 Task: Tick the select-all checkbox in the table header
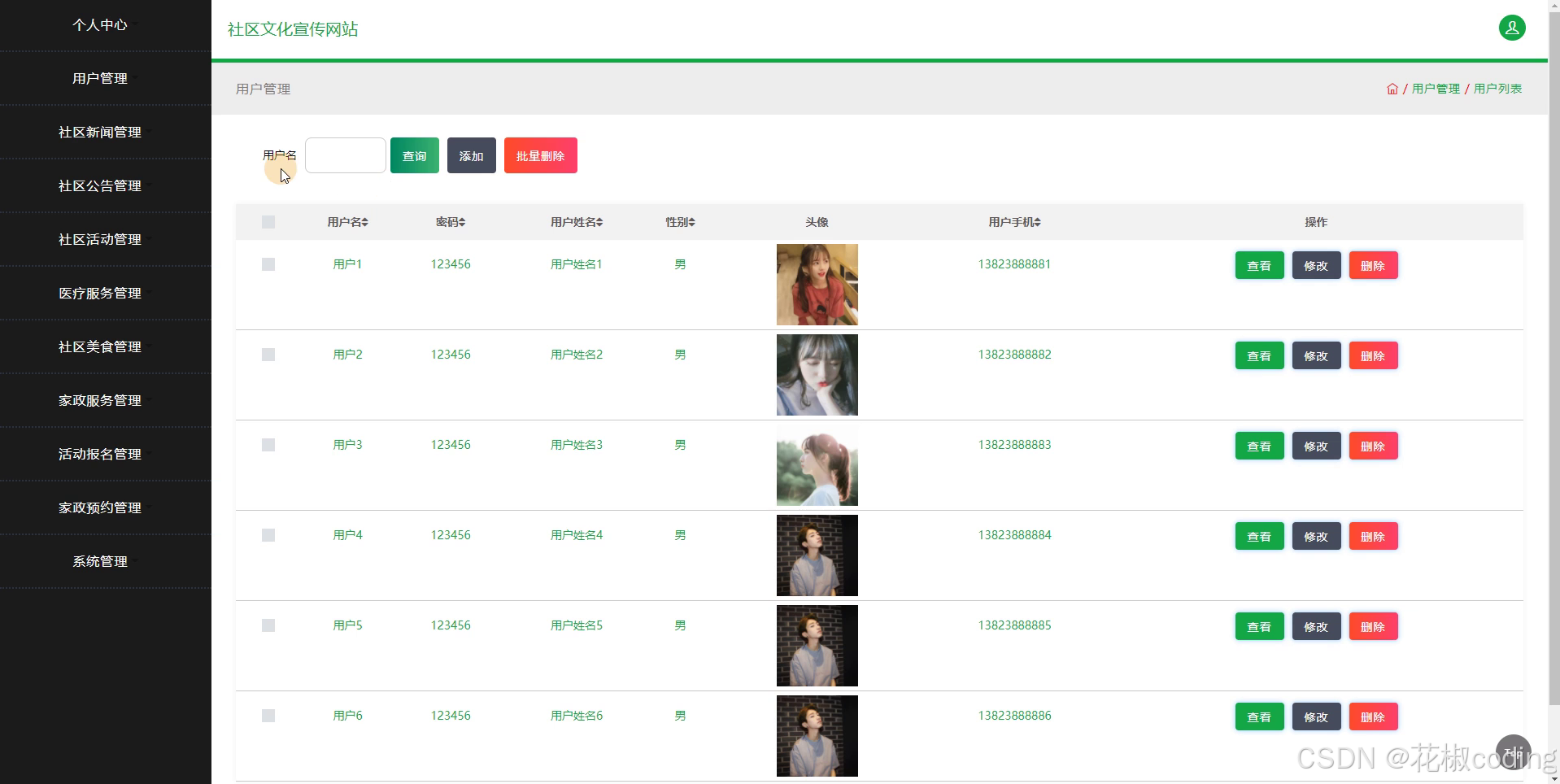click(x=268, y=222)
